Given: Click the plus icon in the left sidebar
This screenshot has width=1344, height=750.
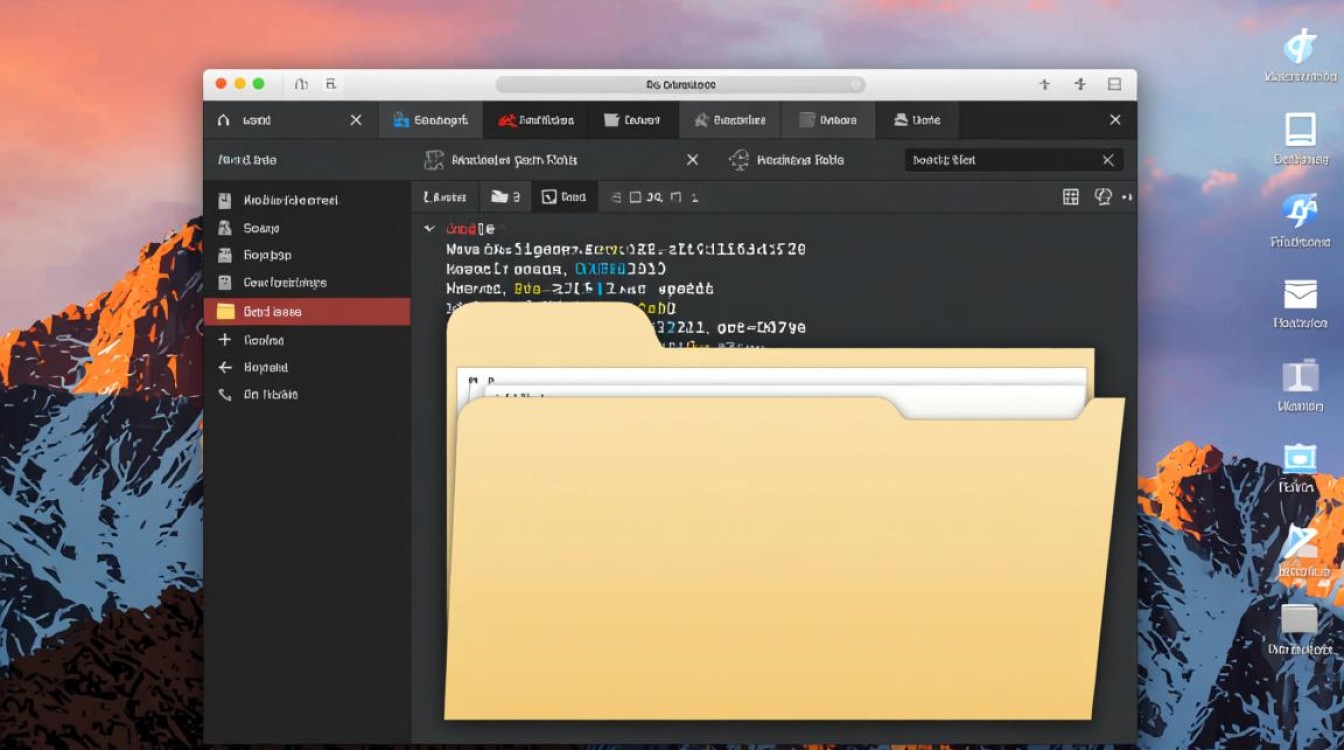Looking at the screenshot, I should pyautogui.click(x=225, y=340).
